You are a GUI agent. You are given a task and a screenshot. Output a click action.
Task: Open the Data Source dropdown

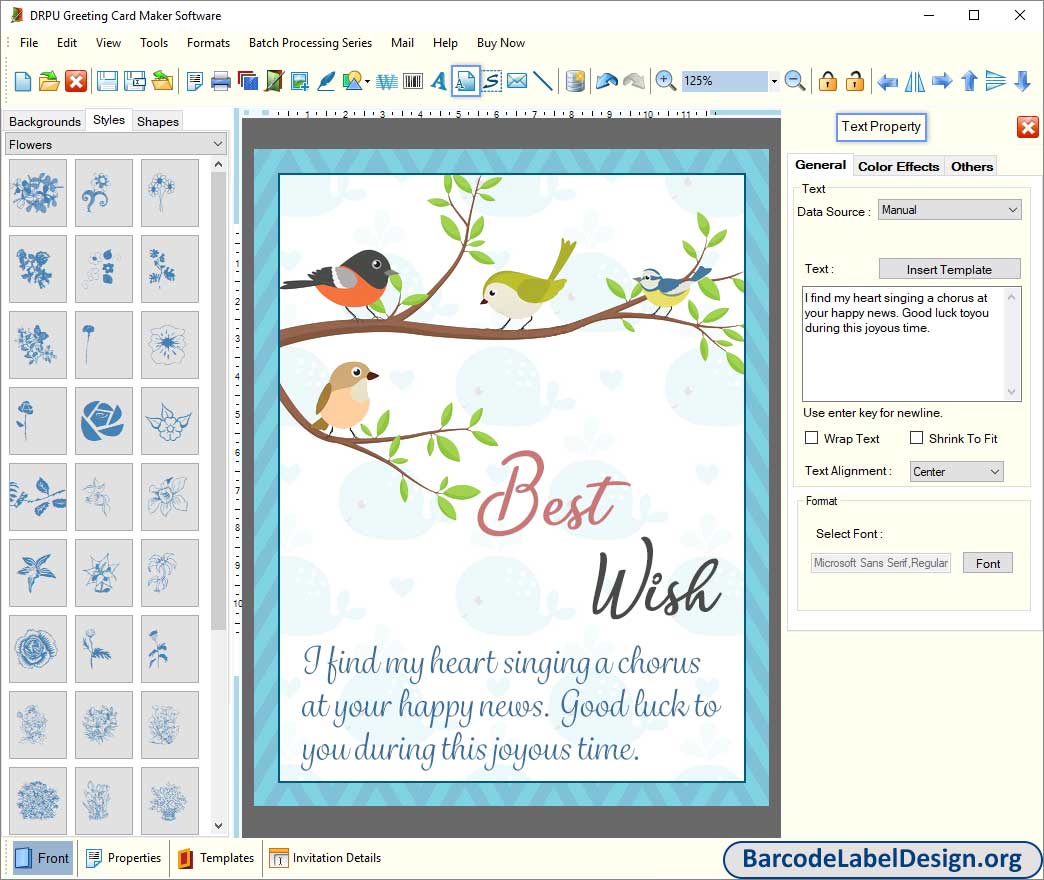click(x=949, y=210)
